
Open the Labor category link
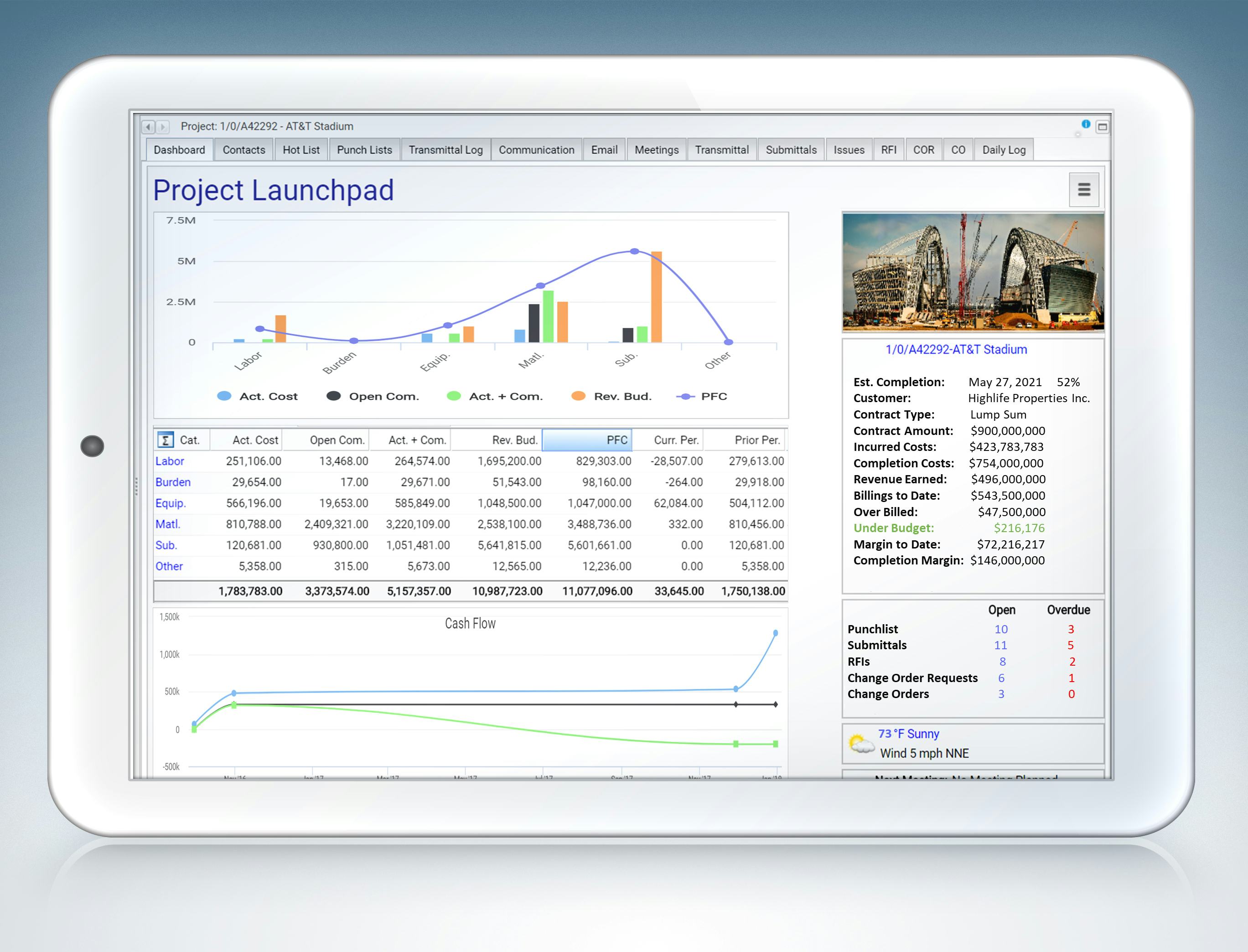tap(170, 461)
